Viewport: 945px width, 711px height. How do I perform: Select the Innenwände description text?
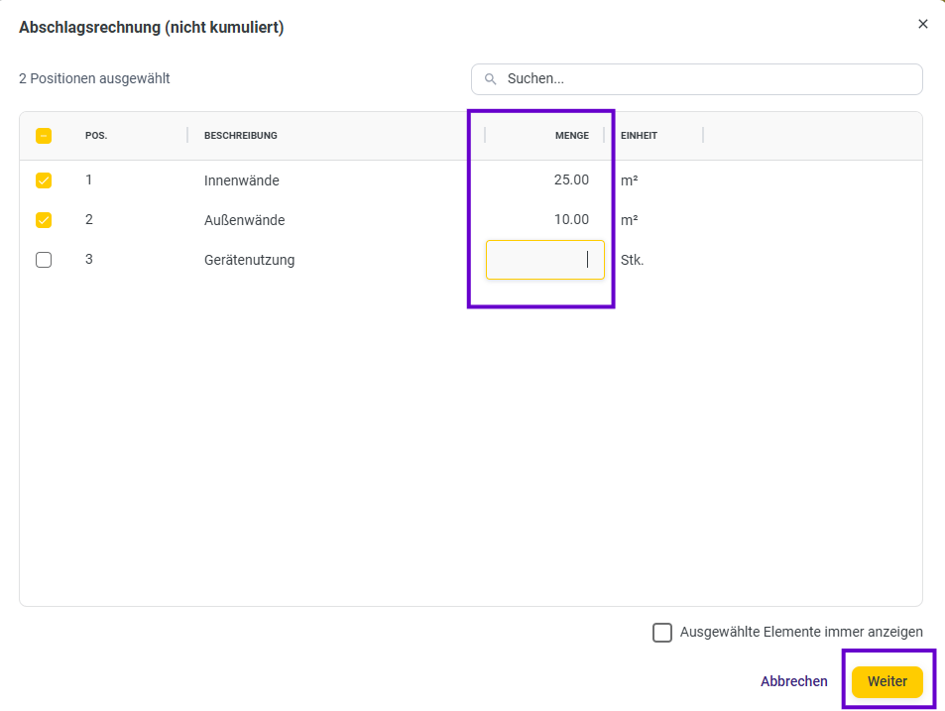click(242, 181)
